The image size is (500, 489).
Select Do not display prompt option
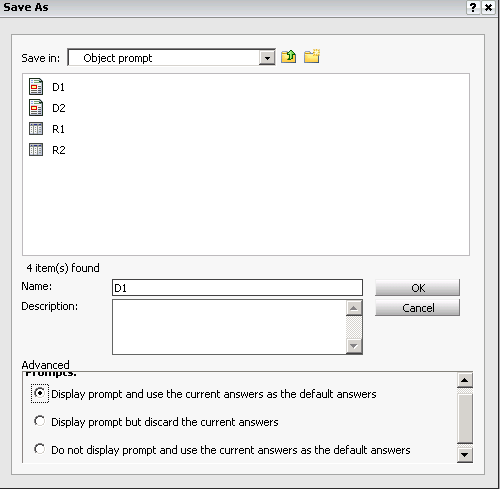pos(40,449)
